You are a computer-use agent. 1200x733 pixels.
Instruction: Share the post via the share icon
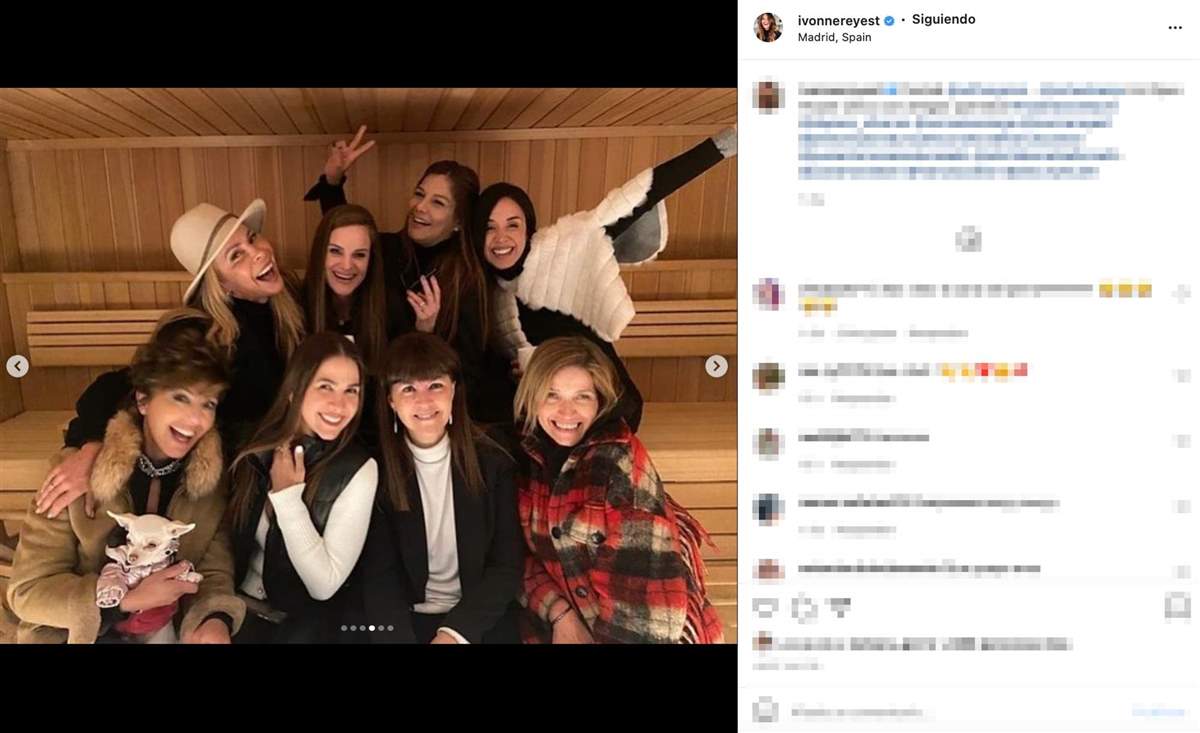(x=840, y=606)
